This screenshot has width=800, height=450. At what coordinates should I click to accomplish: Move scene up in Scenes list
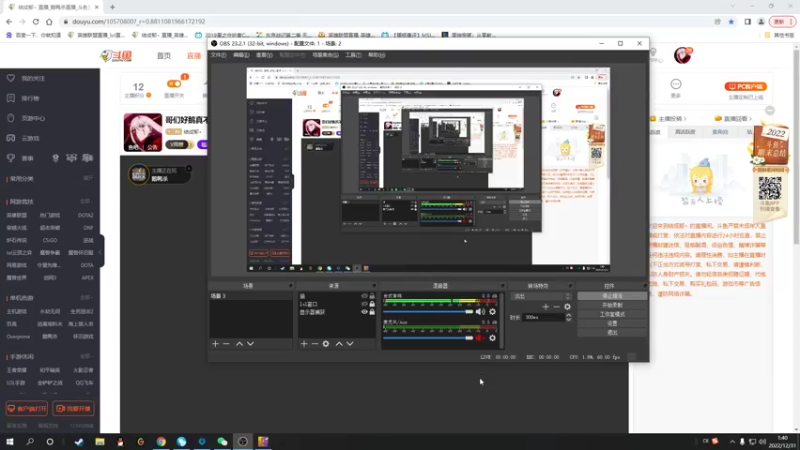(239, 344)
